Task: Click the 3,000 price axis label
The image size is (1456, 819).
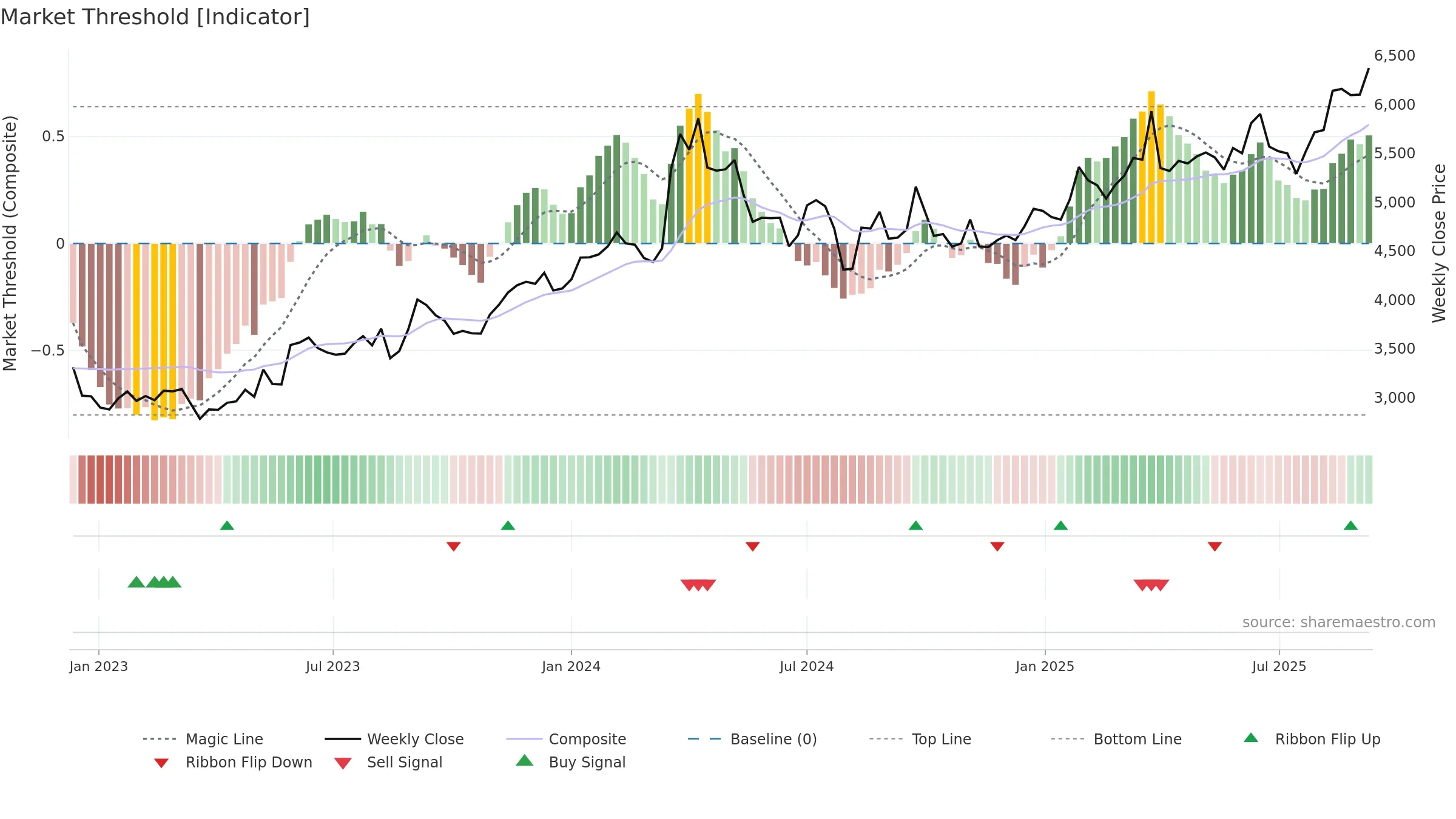Action: (x=1394, y=397)
